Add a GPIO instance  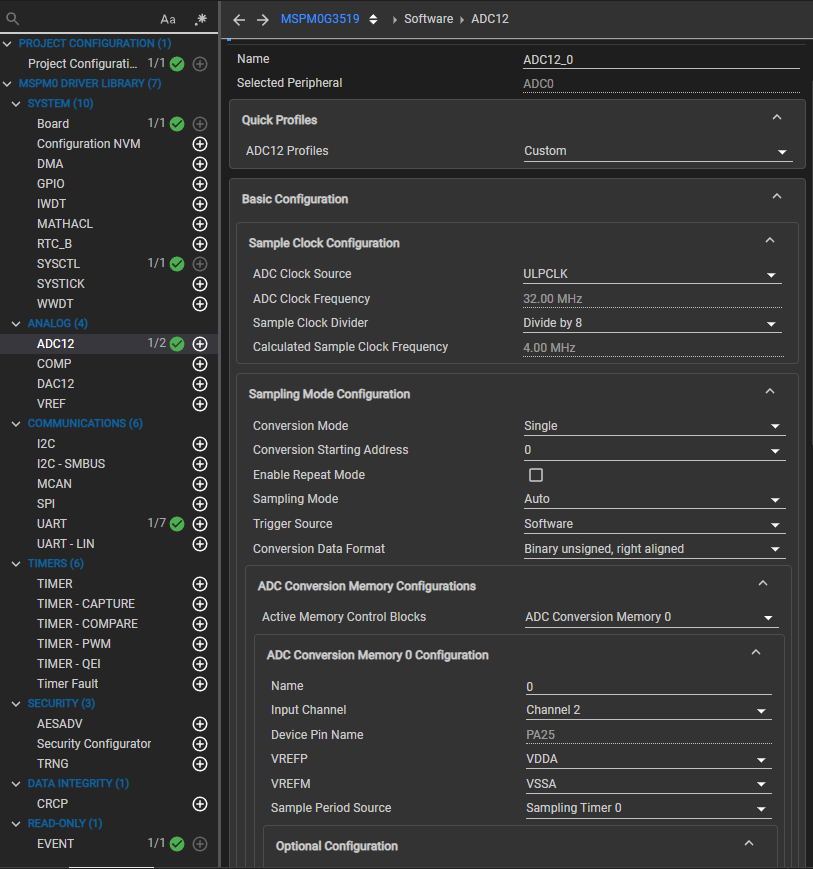click(x=200, y=184)
